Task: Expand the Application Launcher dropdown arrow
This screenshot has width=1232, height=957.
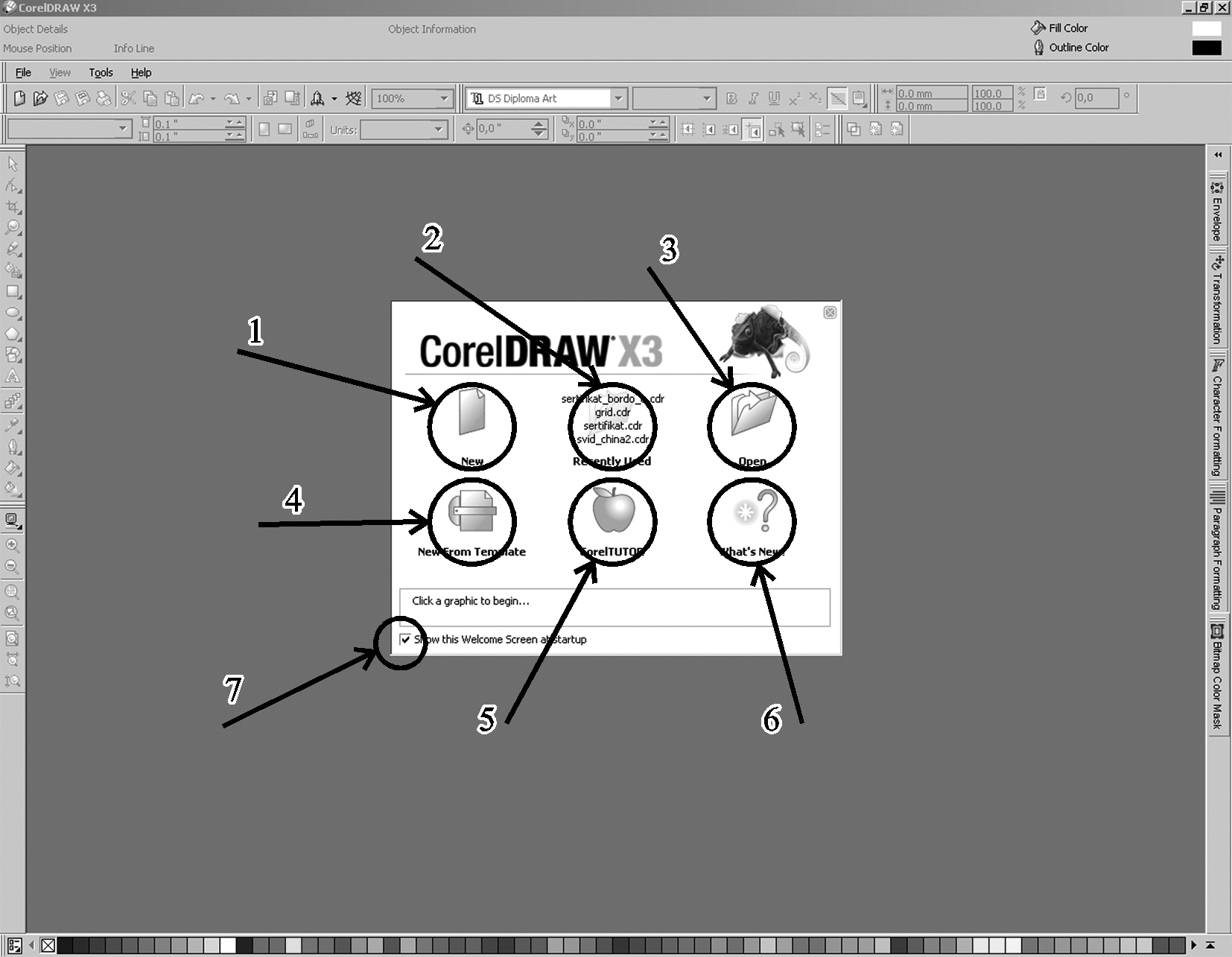Action: pyautogui.click(x=334, y=98)
